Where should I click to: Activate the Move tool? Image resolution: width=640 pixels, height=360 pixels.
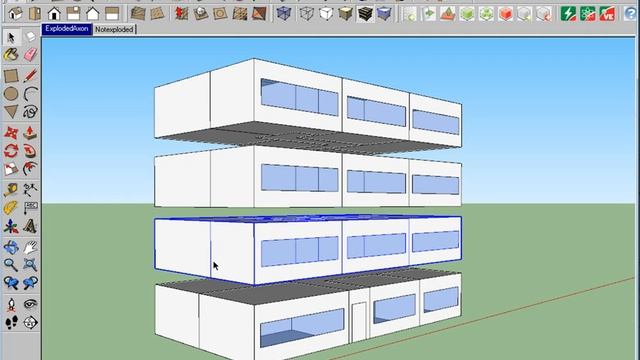11,133
